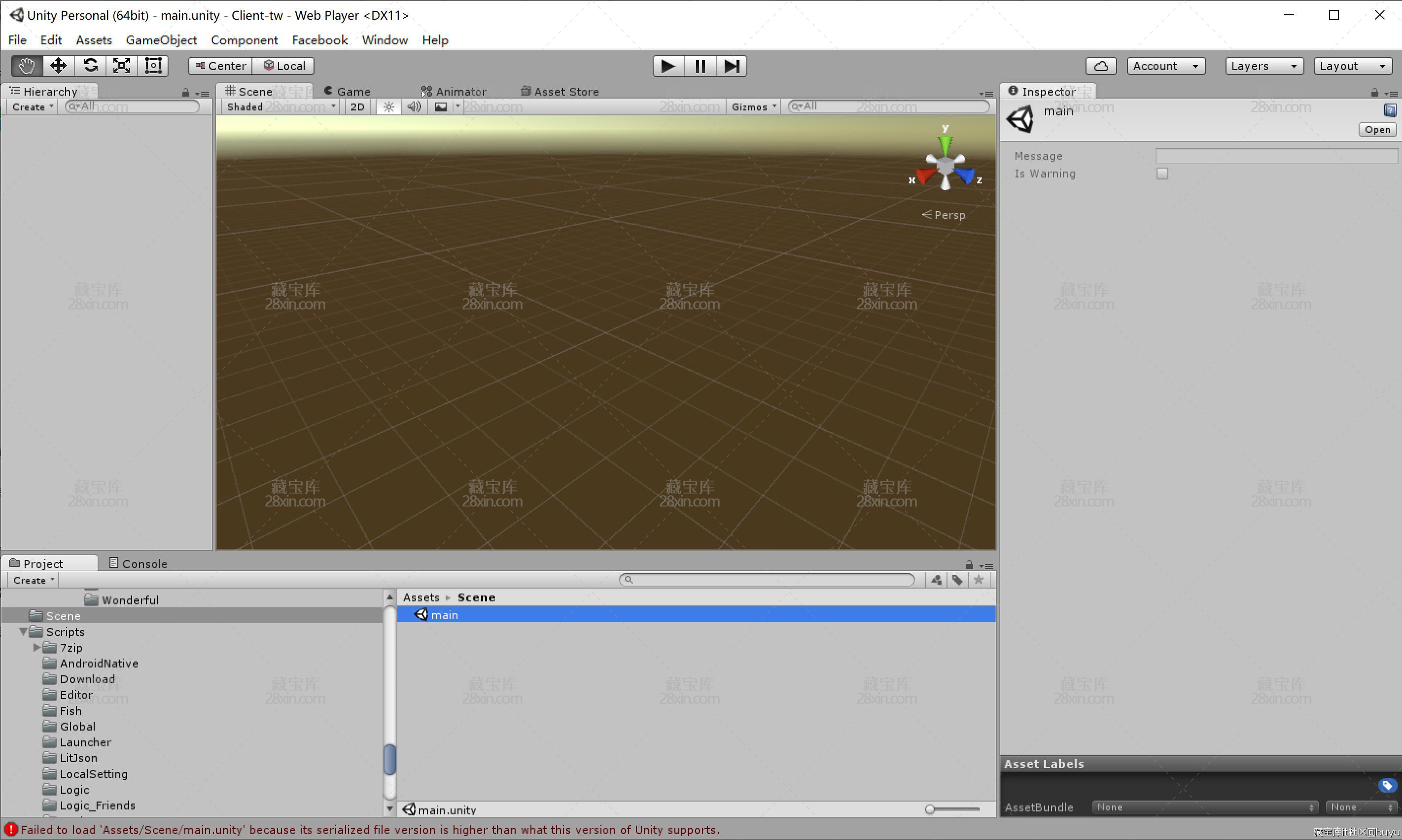1402x840 pixels.
Task: Search by label in Project panel
Action: 957,580
